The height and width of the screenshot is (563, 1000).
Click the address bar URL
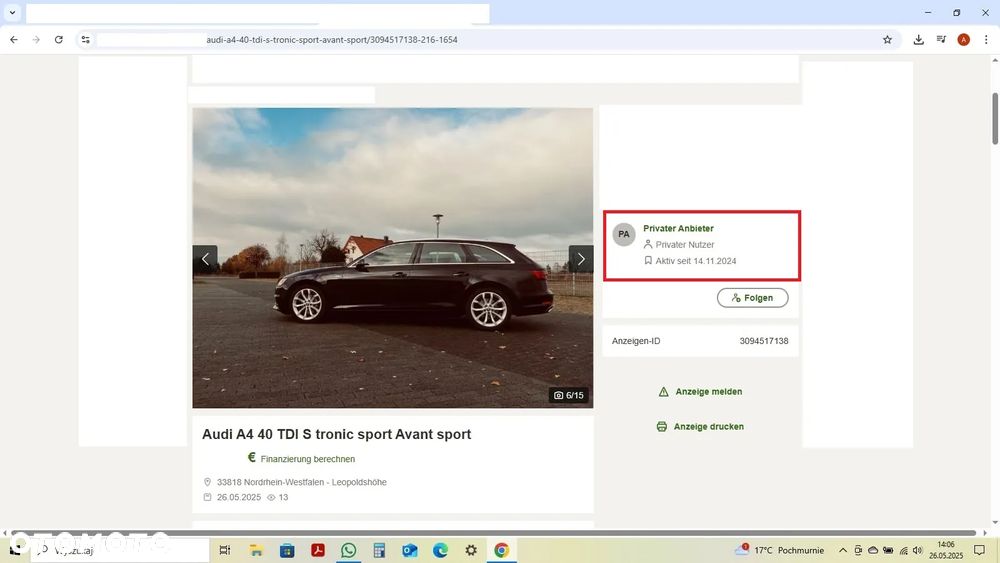coord(332,40)
